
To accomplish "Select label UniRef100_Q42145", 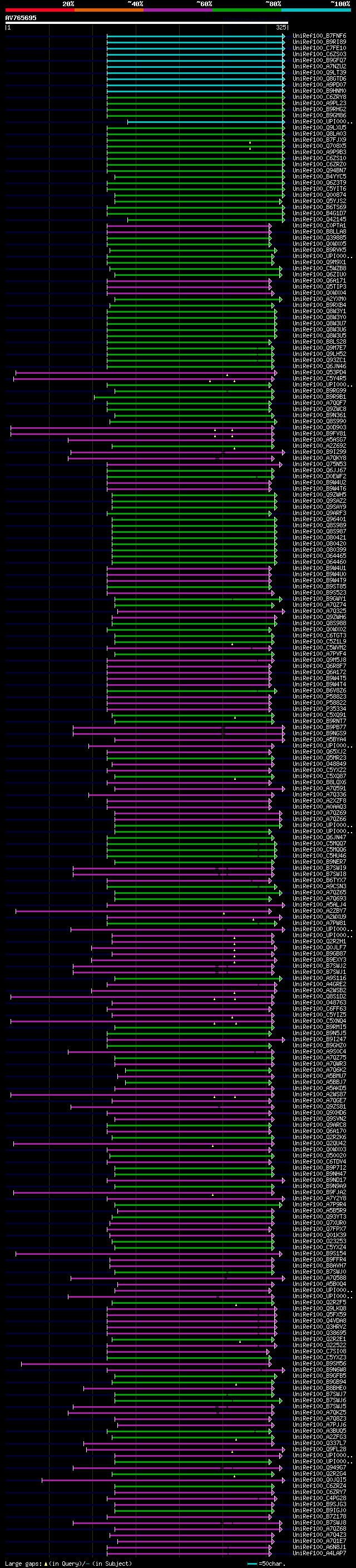I will pos(319,219).
